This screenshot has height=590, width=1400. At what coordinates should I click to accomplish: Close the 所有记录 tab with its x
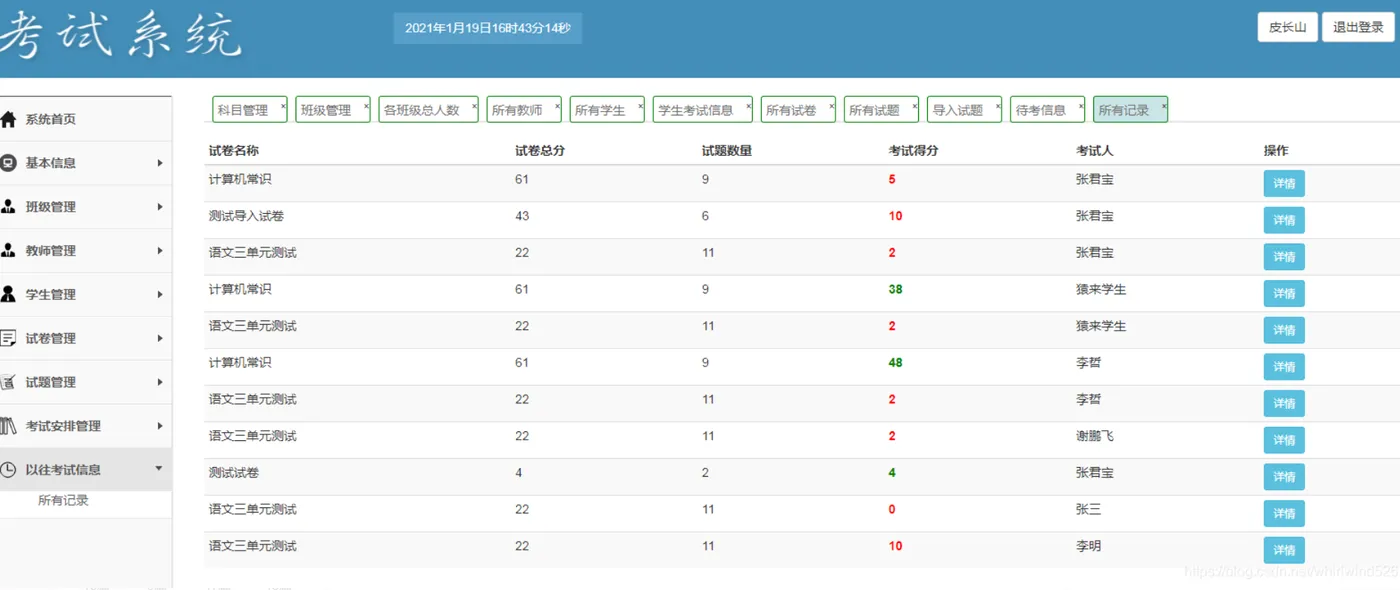tap(1164, 104)
